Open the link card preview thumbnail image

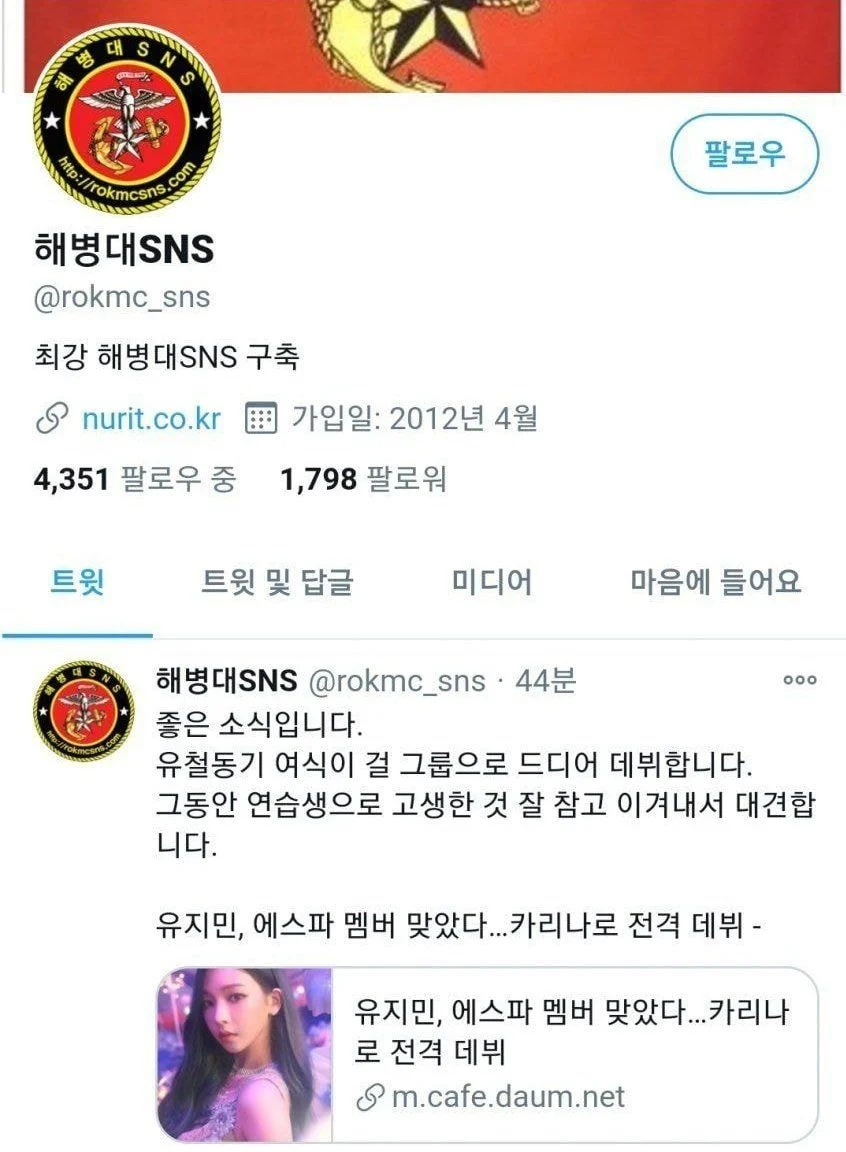click(245, 1054)
